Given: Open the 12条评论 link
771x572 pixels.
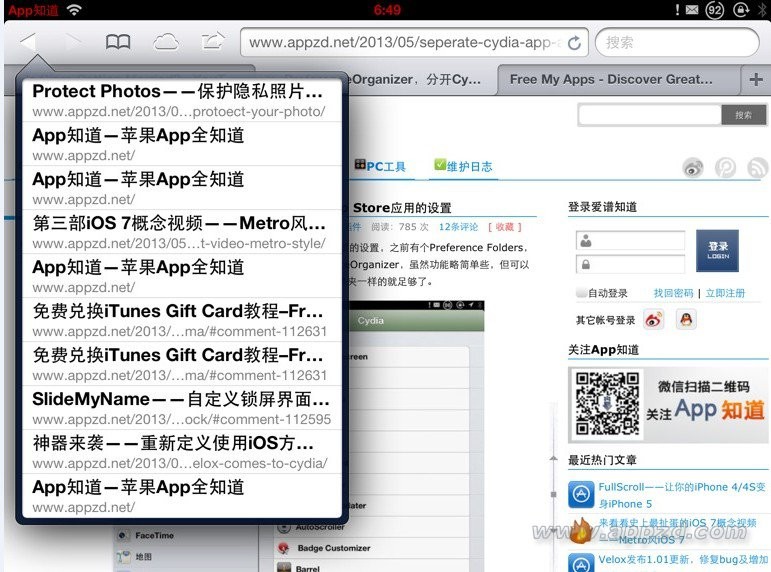Looking at the screenshot, I should pyautogui.click(x=458, y=227).
